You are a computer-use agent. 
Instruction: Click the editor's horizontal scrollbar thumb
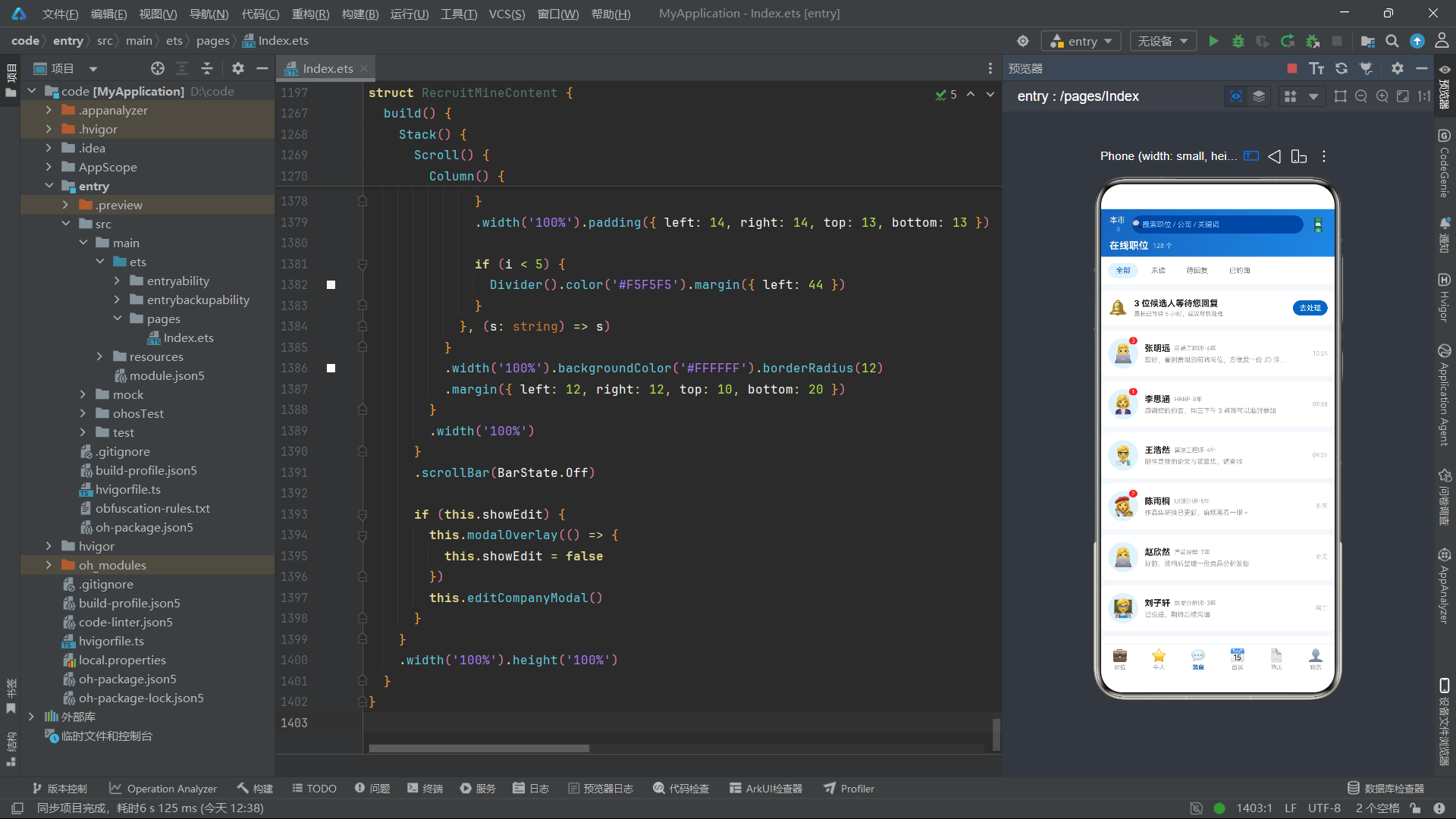[x=479, y=748]
